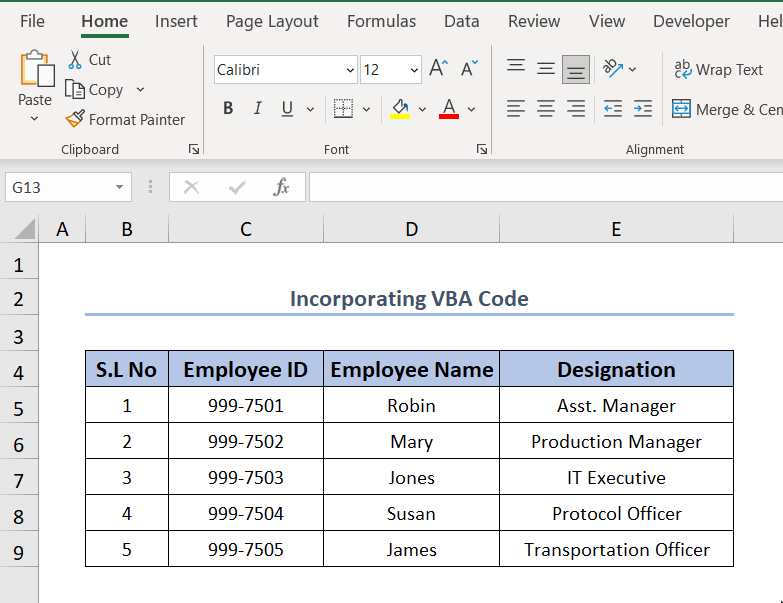Align text left
The height and width of the screenshot is (603, 783).
coord(516,108)
